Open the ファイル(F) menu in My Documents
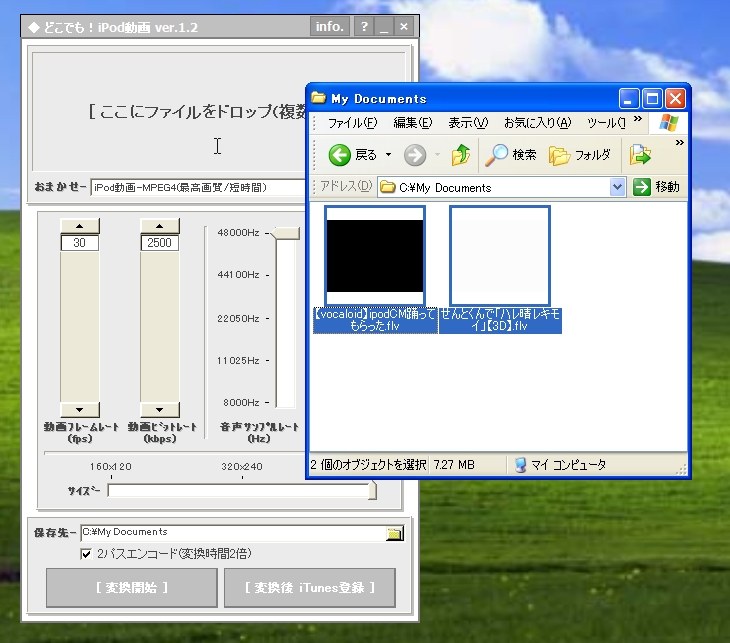This screenshot has height=643, width=730. [352, 123]
